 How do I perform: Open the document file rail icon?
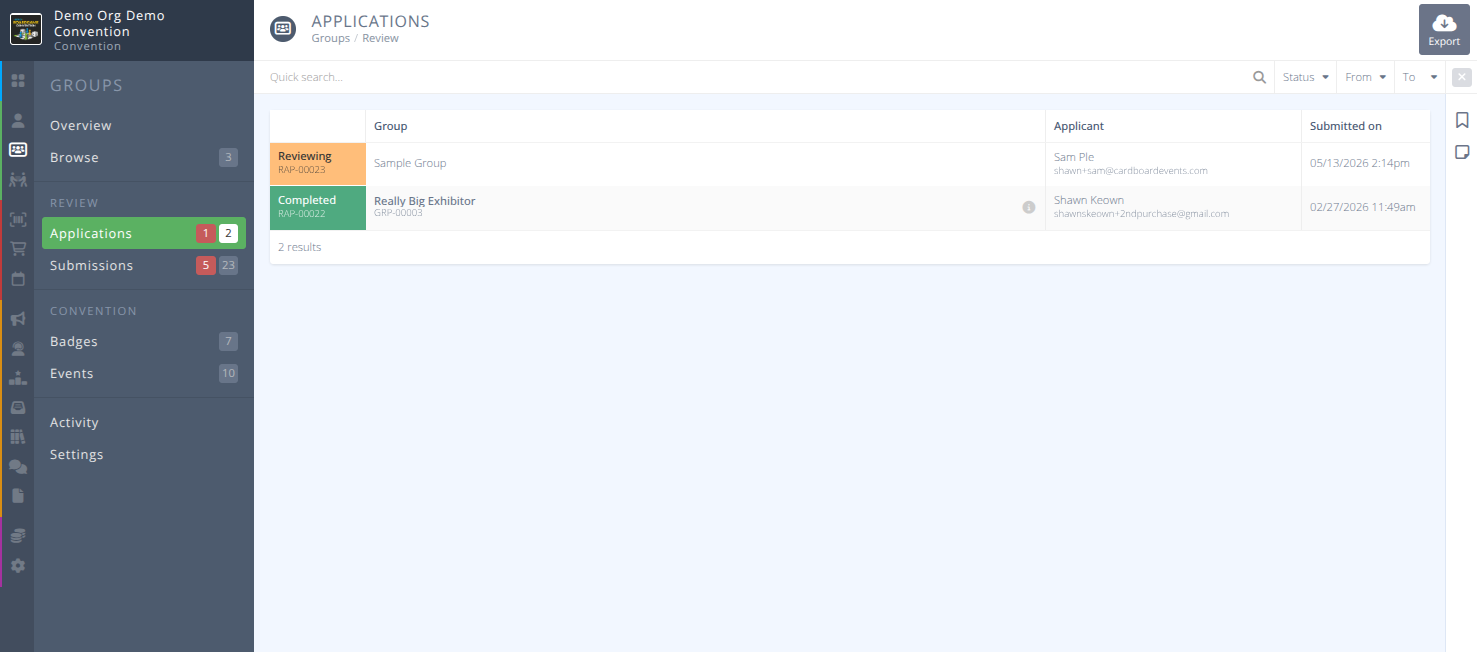pos(17,495)
